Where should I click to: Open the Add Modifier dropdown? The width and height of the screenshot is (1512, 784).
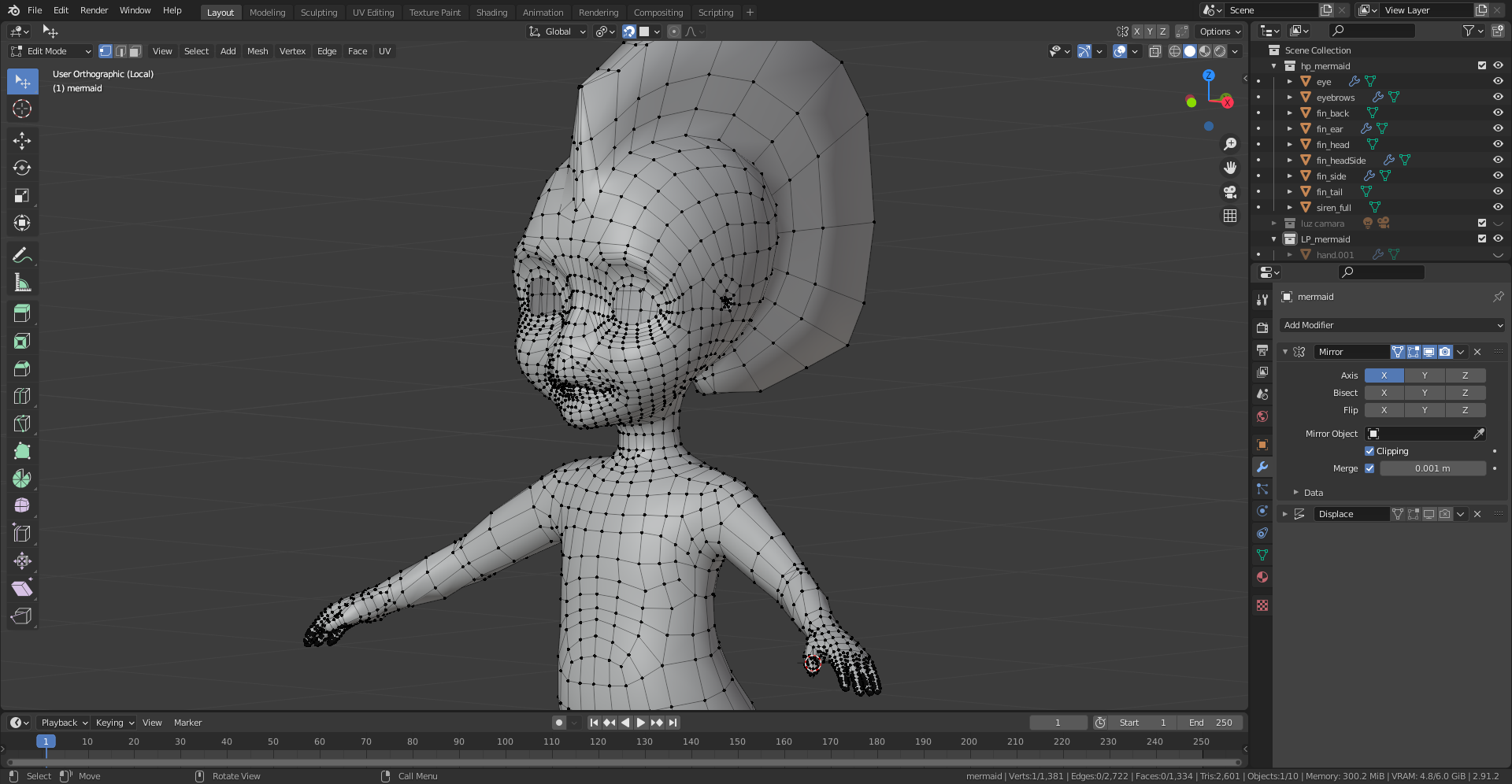[1392, 325]
